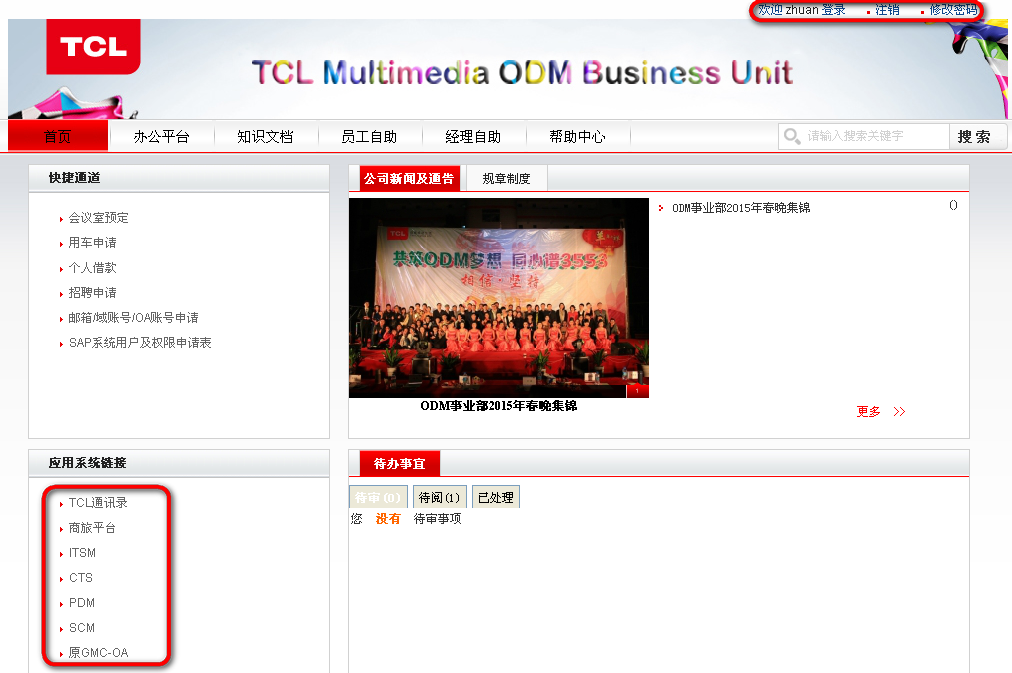Open the 会议室预定 shortcut
Viewport: 1012px width, 673px height.
pos(98,218)
